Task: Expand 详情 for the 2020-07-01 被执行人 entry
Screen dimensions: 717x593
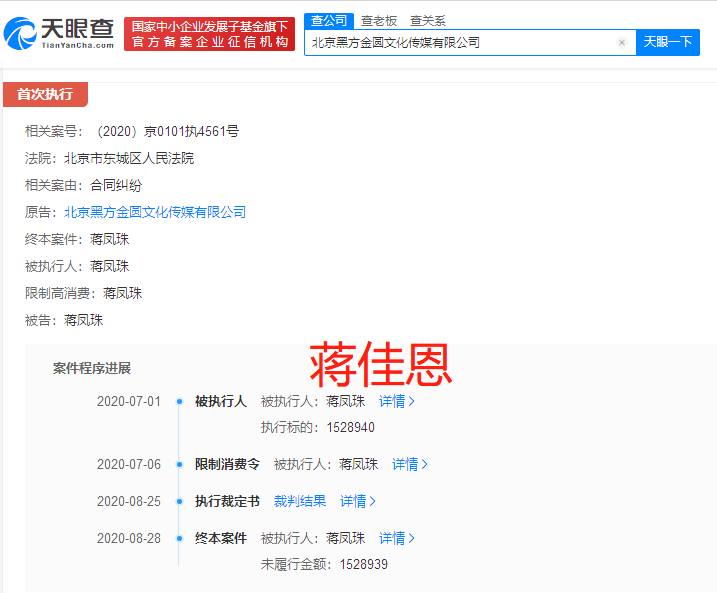Action: tap(396, 401)
